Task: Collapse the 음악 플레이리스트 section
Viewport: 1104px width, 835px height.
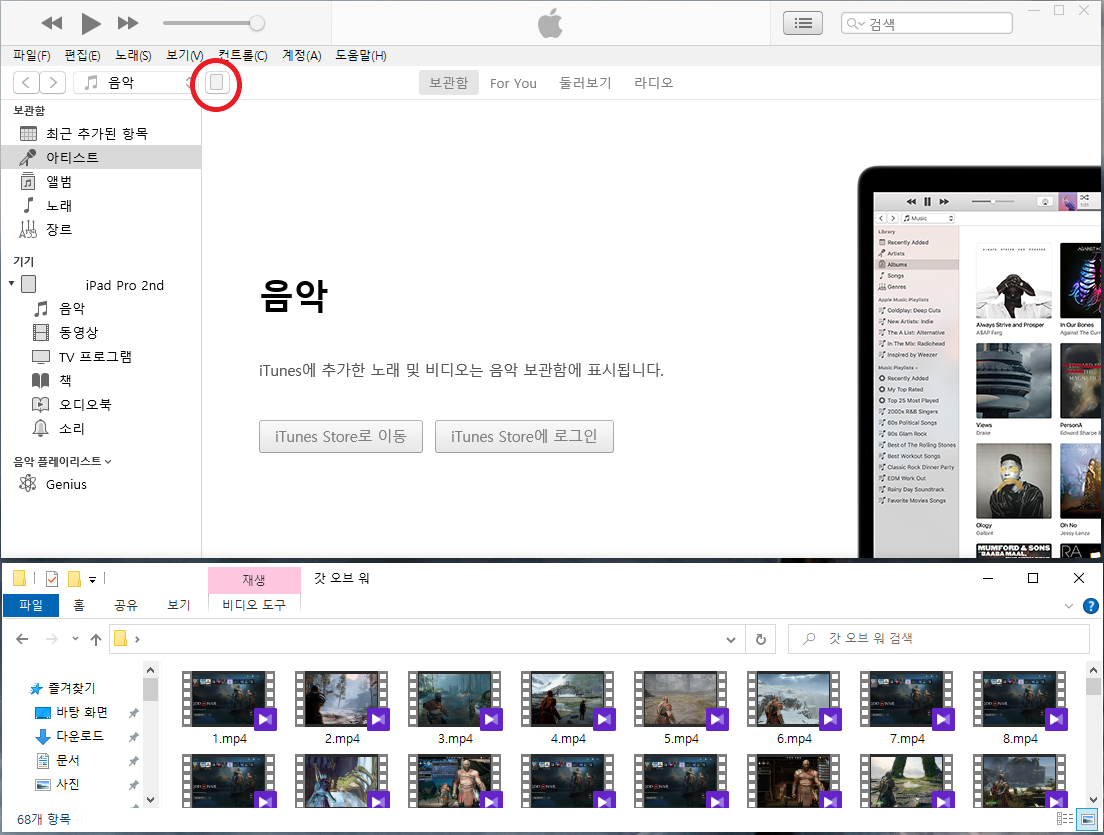Action: pos(108,462)
